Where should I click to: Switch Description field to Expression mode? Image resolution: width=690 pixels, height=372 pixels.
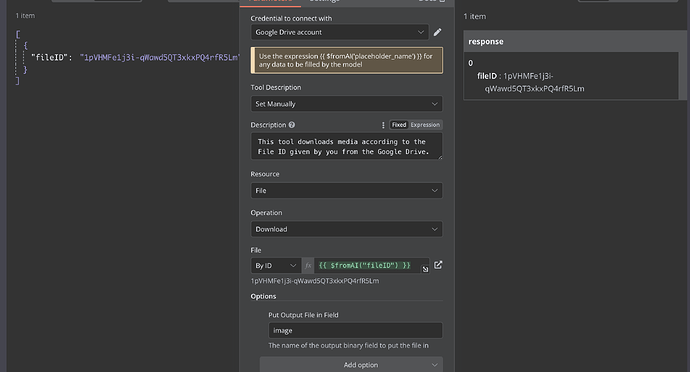(x=425, y=125)
